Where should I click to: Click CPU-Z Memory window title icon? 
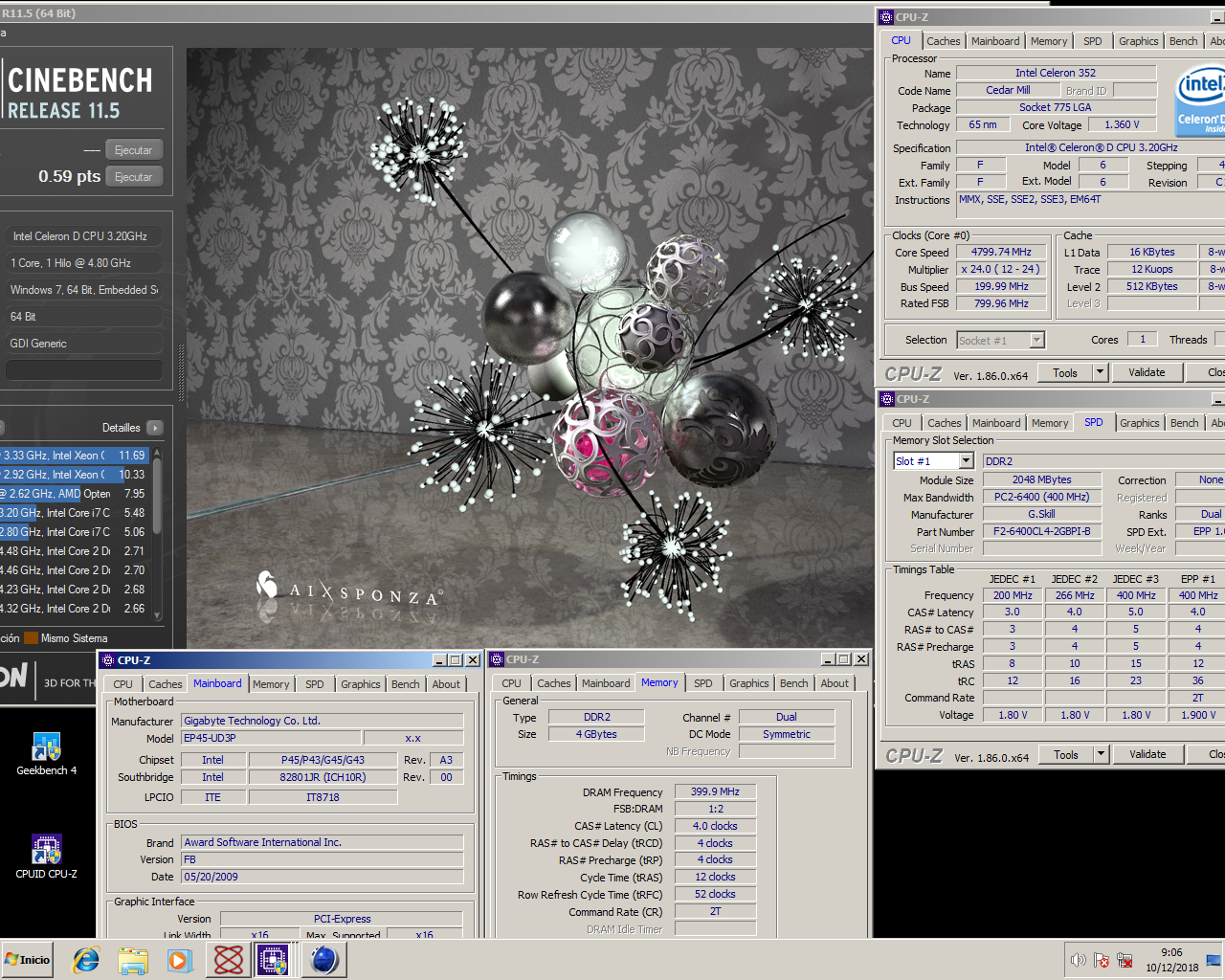pos(497,659)
